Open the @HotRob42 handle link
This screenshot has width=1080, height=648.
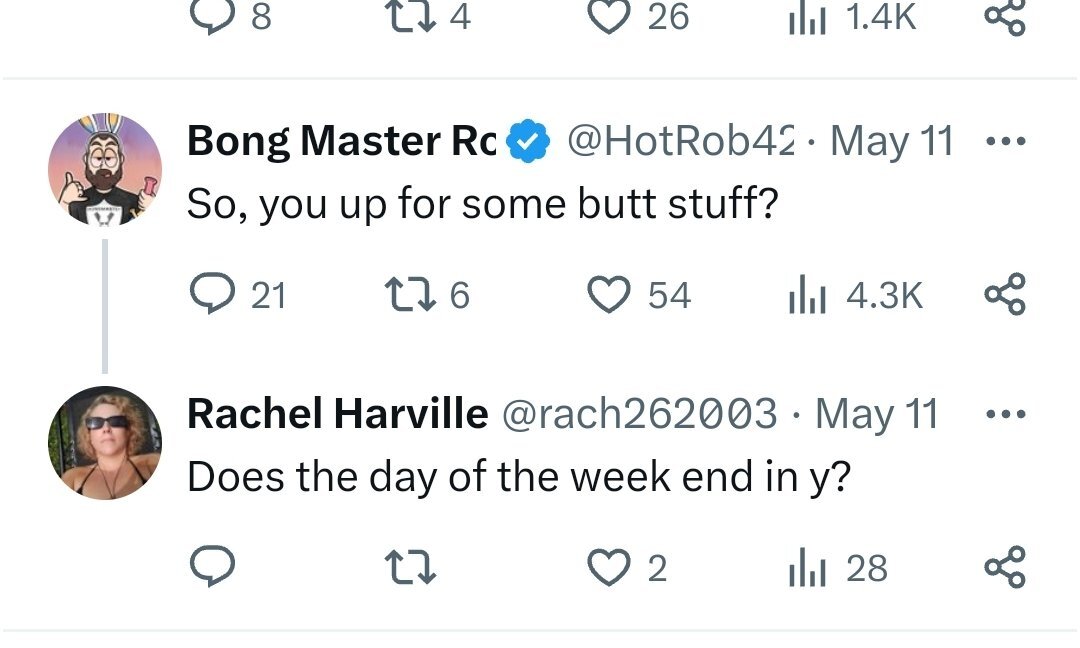(x=680, y=142)
